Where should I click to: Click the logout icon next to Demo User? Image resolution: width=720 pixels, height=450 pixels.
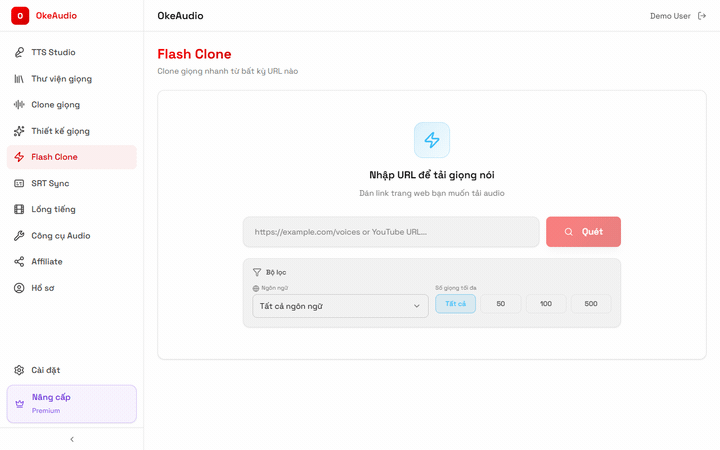coord(701,16)
